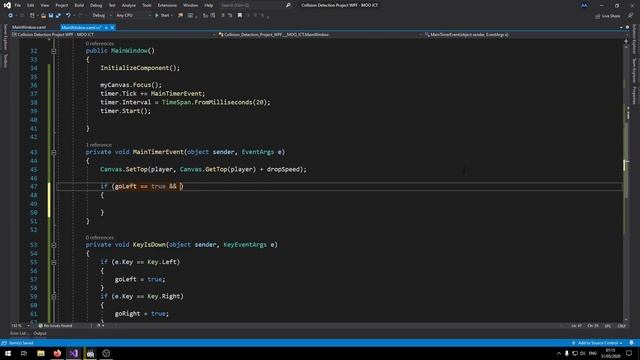Click the feedback icon next to Live Share

[x=630, y=16]
